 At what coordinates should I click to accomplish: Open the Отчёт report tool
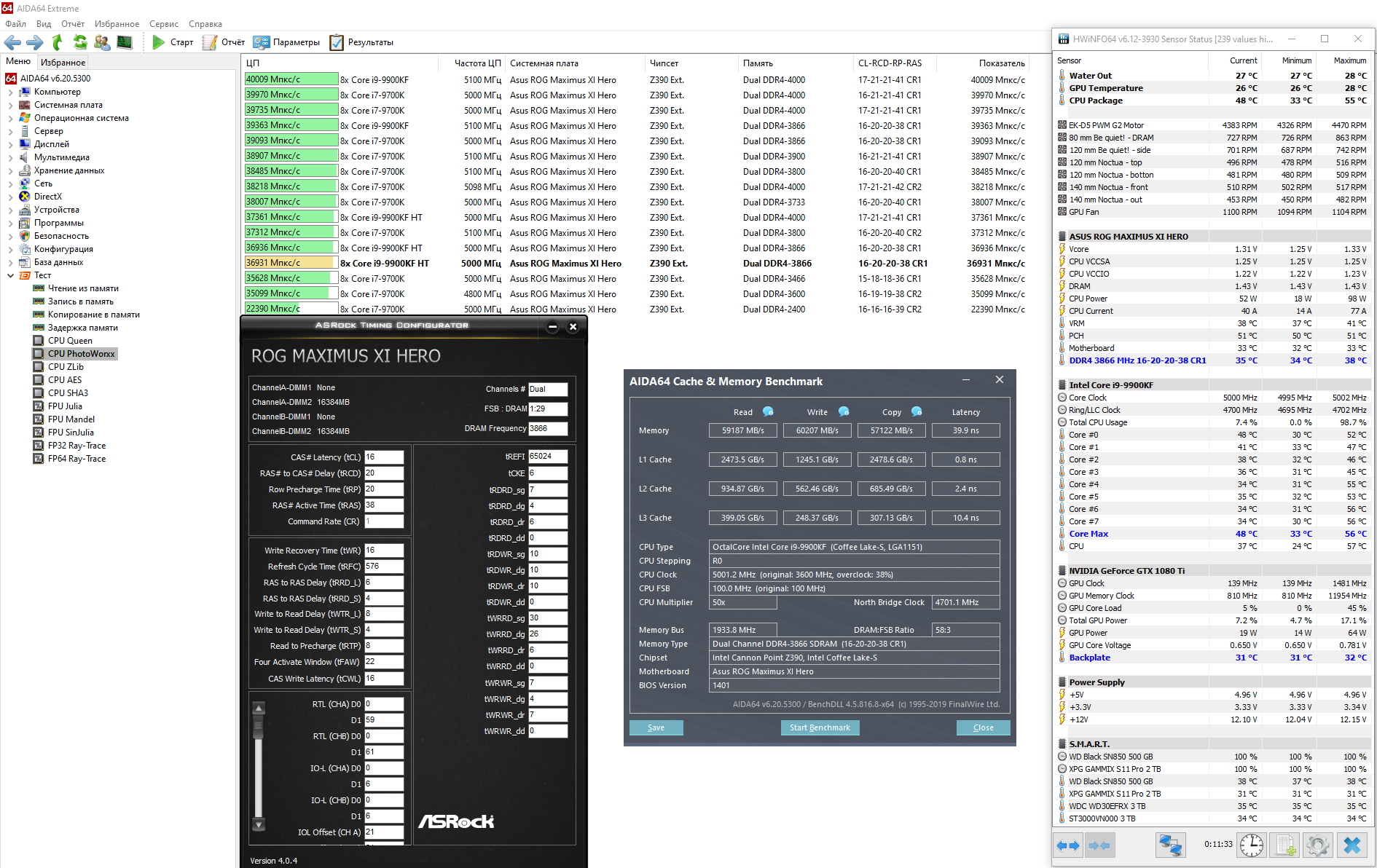pyautogui.click(x=224, y=42)
